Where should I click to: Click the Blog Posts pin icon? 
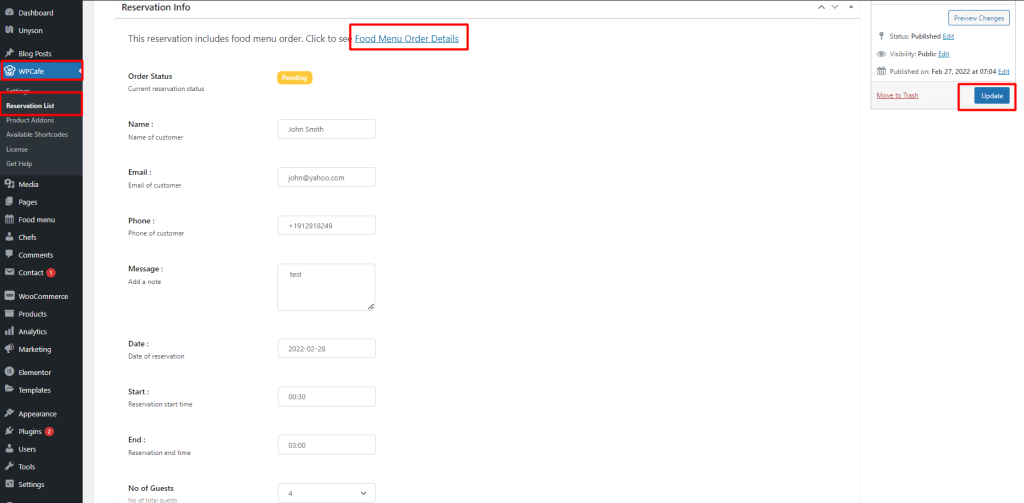pos(10,54)
